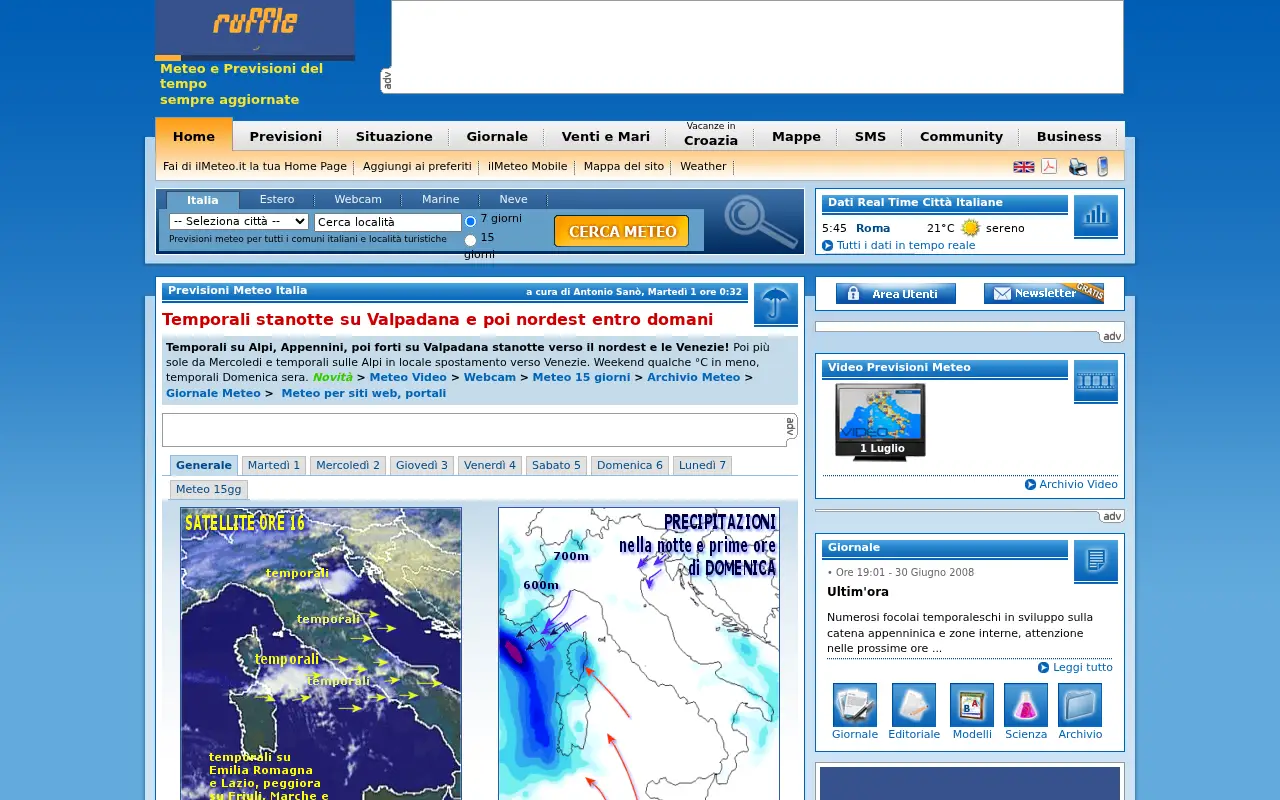
Task: Open the Seleziona città dropdown
Action: pyautogui.click(x=239, y=221)
